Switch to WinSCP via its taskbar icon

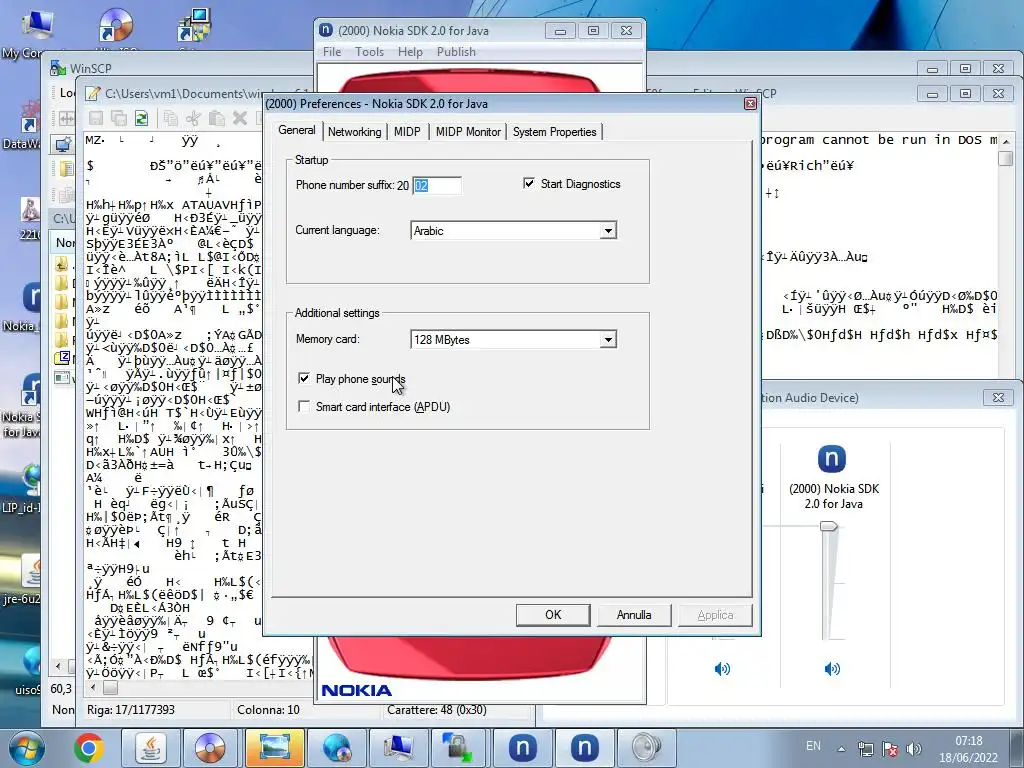(x=458, y=748)
